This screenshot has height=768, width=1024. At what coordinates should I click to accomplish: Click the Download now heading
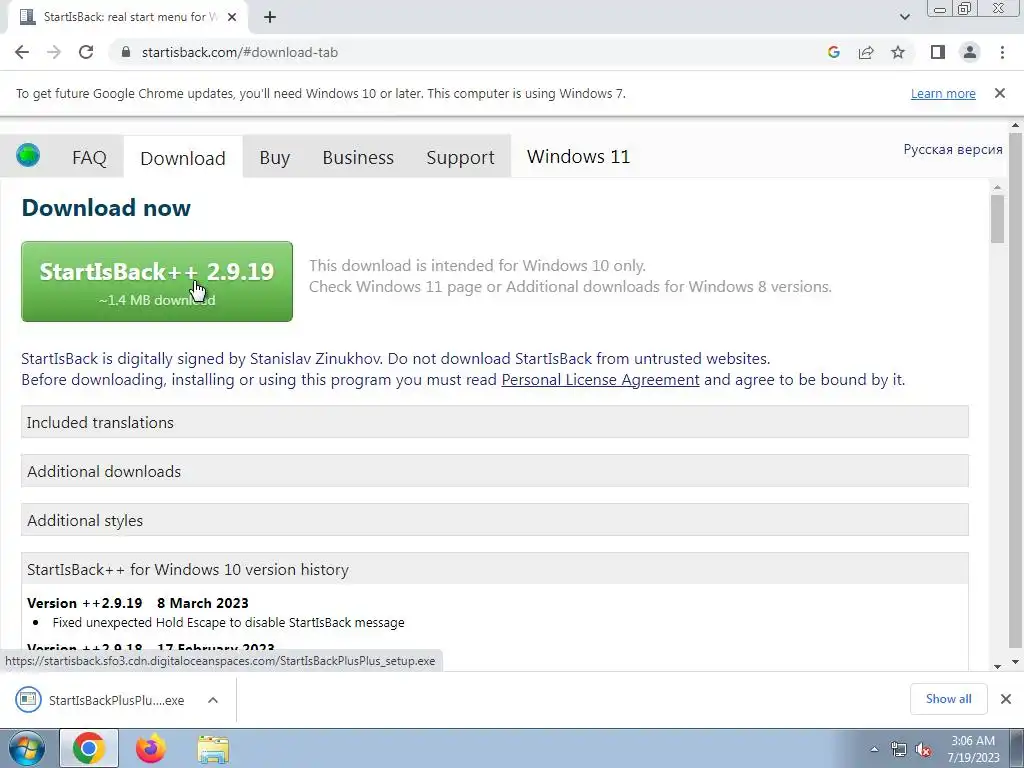[106, 208]
